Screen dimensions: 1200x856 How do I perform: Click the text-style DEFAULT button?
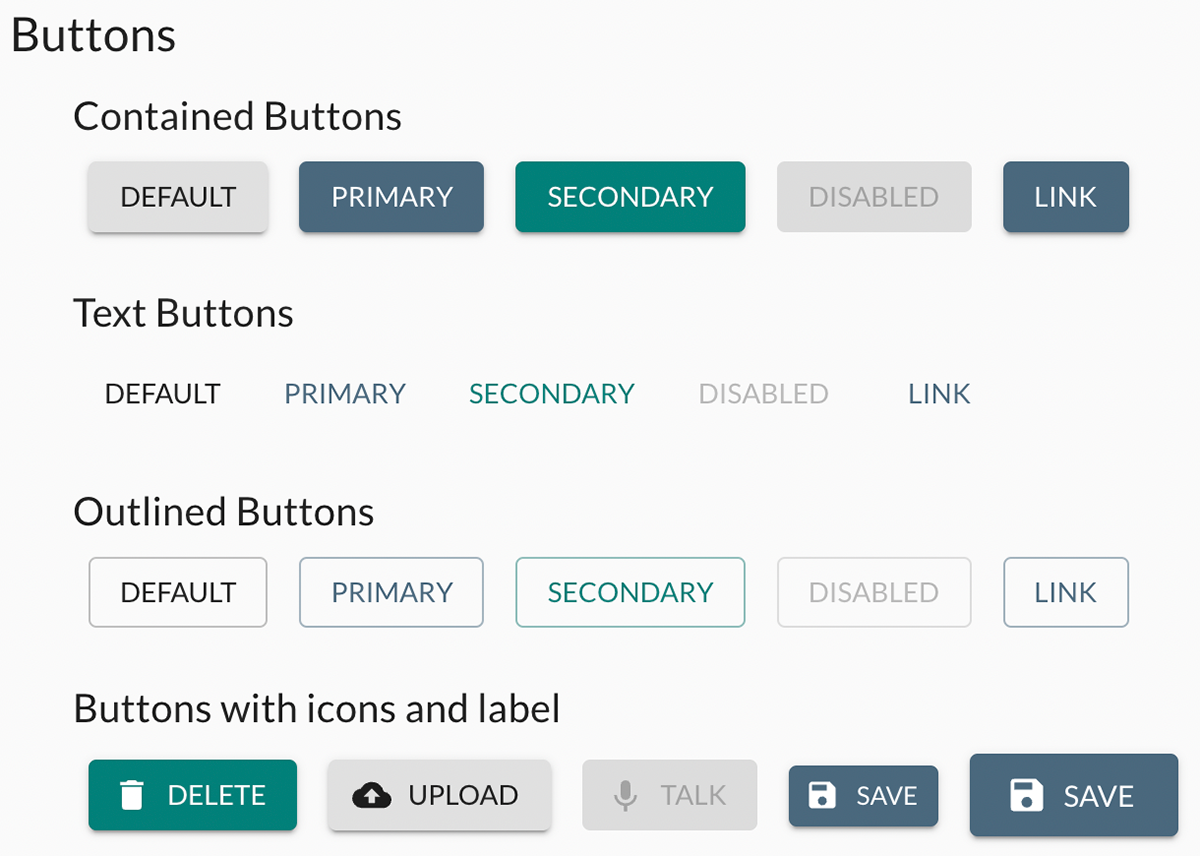pos(162,394)
